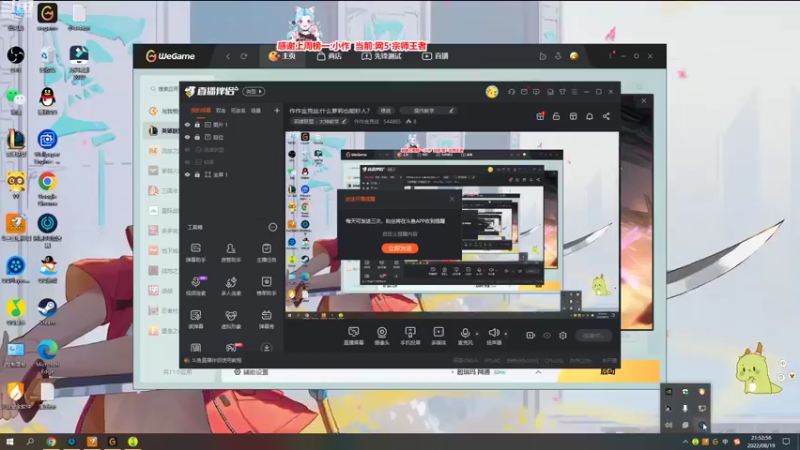Click the grey live button in the bottom-right of the bar
This screenshot has width=800, height=450.
[593, 335]
